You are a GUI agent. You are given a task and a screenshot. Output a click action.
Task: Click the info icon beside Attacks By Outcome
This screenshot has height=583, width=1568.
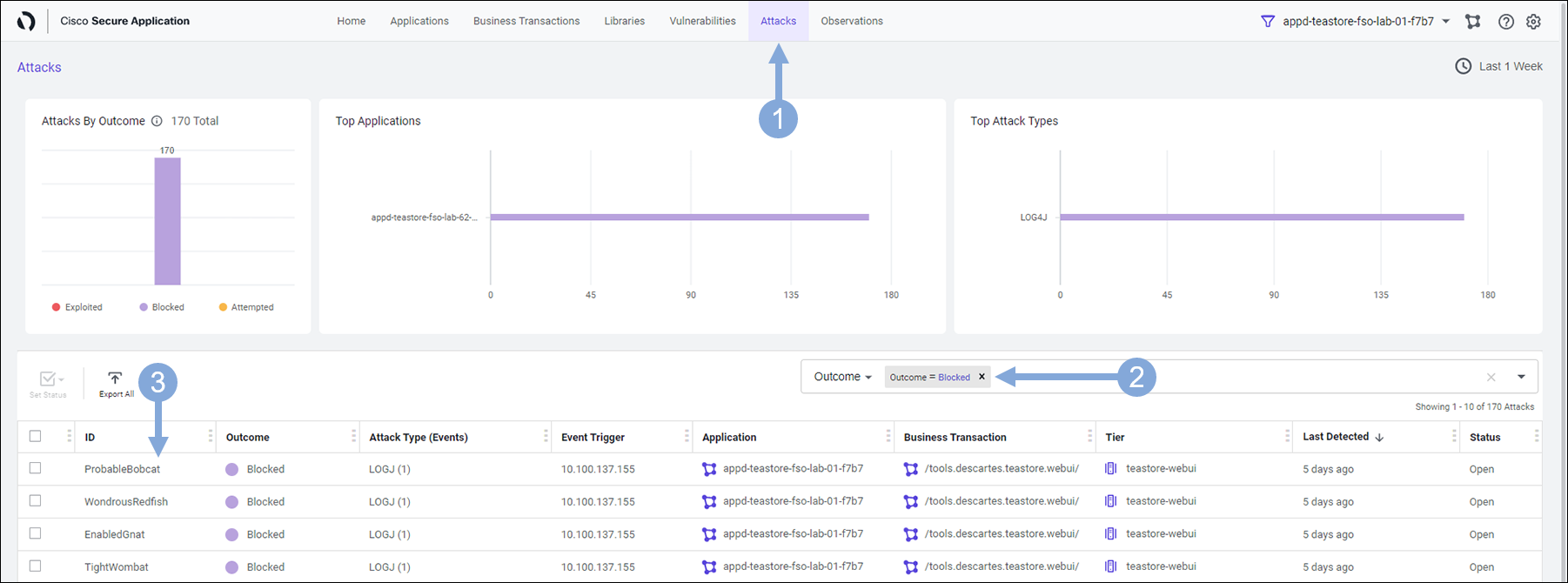(x=157, y=121)
